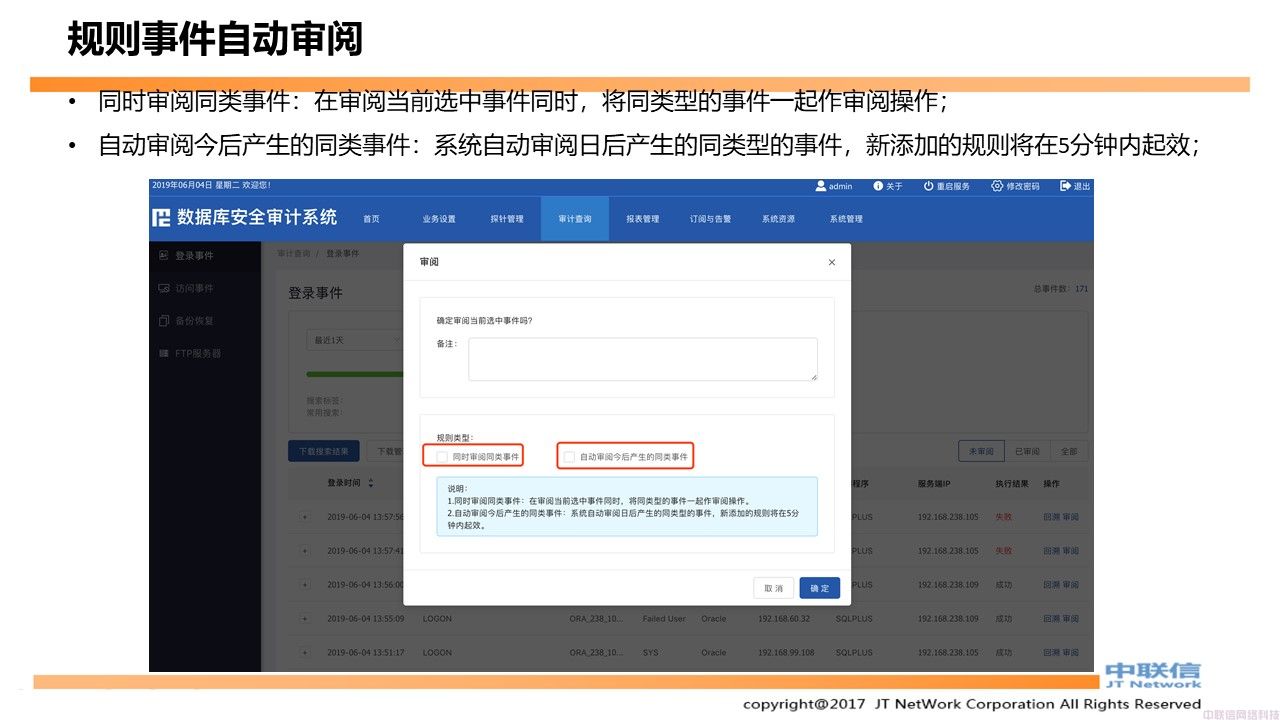Image resolution: width=1280 pixels, height=720 pixels.
Task: Click the 192.168.99.108 cell
Action: (787, 653)
